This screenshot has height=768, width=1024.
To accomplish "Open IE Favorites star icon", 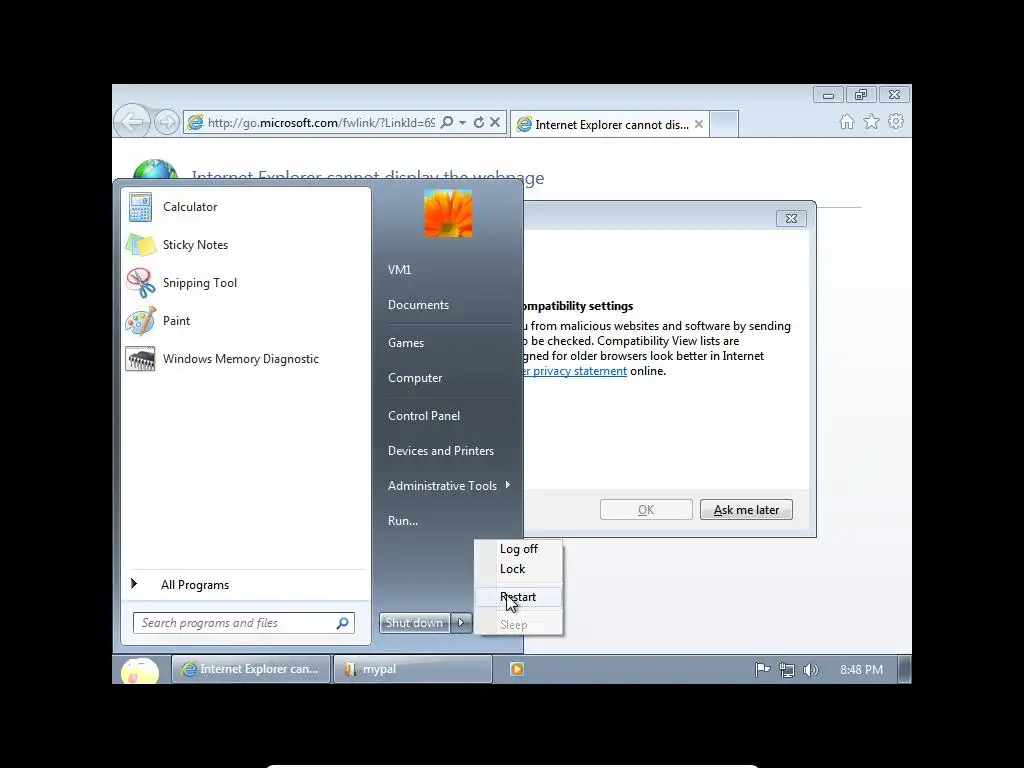I will click(871, 121).
